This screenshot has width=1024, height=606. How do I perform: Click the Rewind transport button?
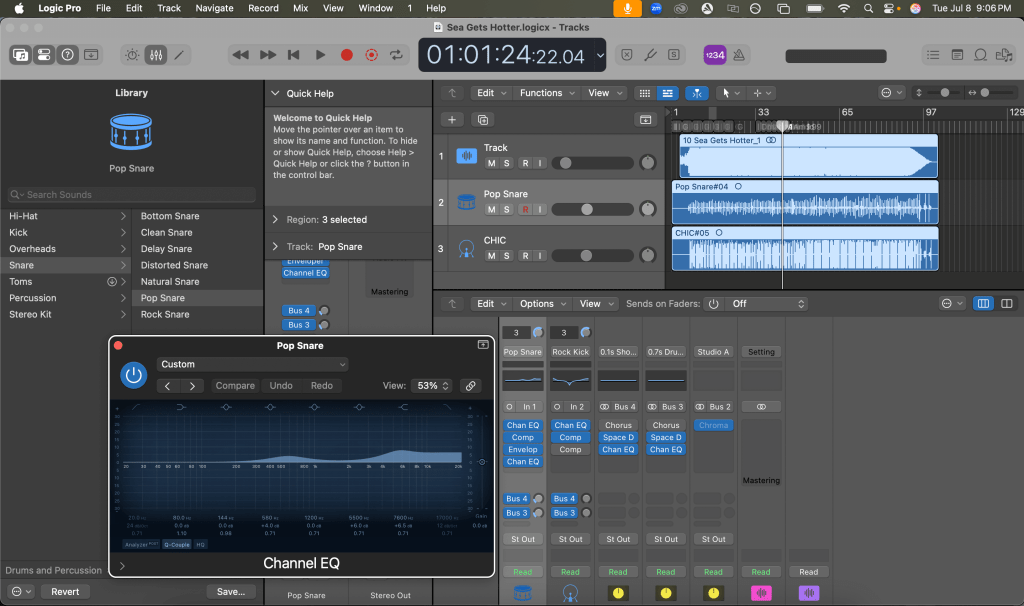[x=240, y=55]
